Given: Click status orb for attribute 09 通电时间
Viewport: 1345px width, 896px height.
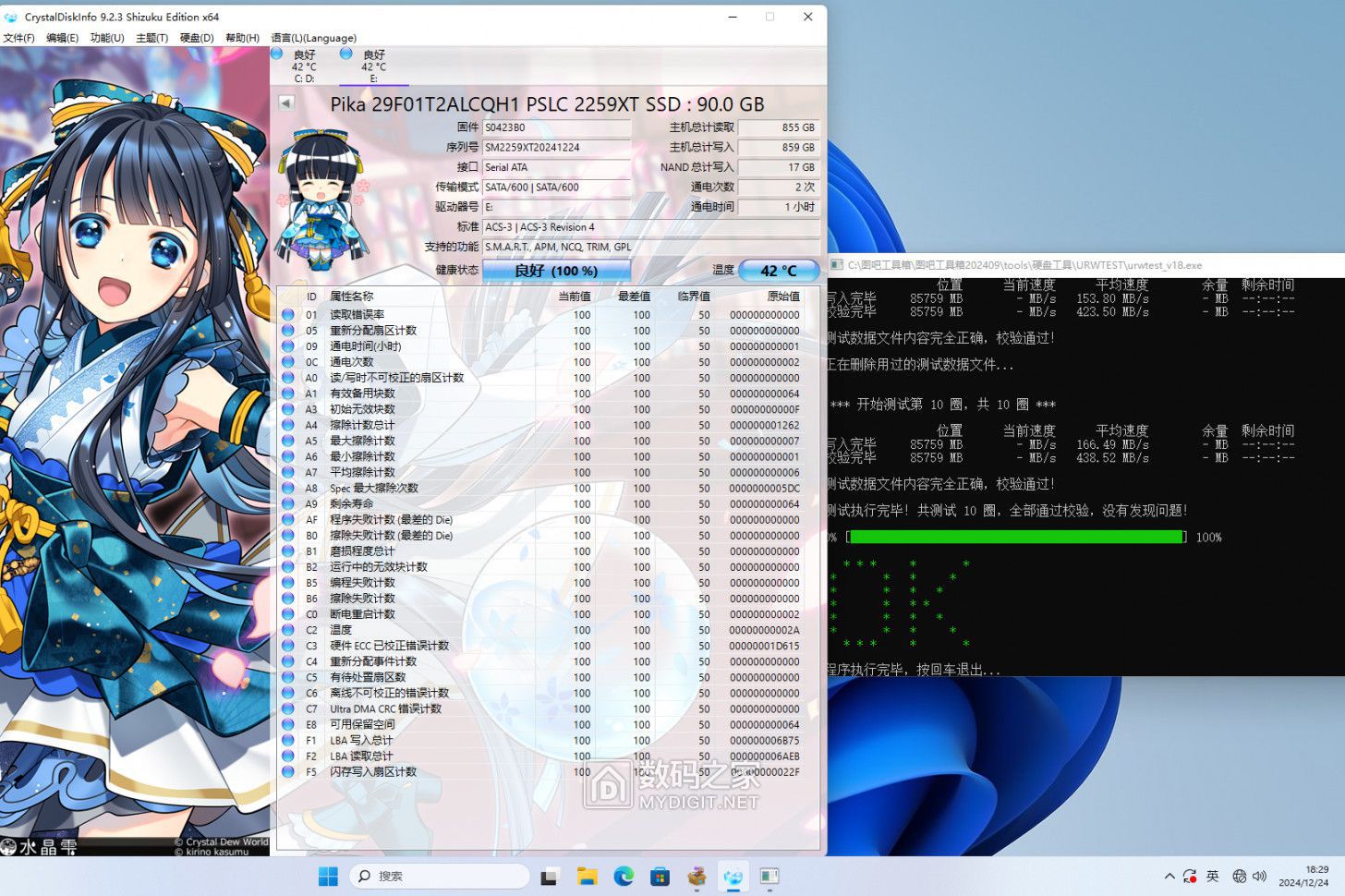Looking at the screenshot, I should pyautogui.click(x=288, y=346).
